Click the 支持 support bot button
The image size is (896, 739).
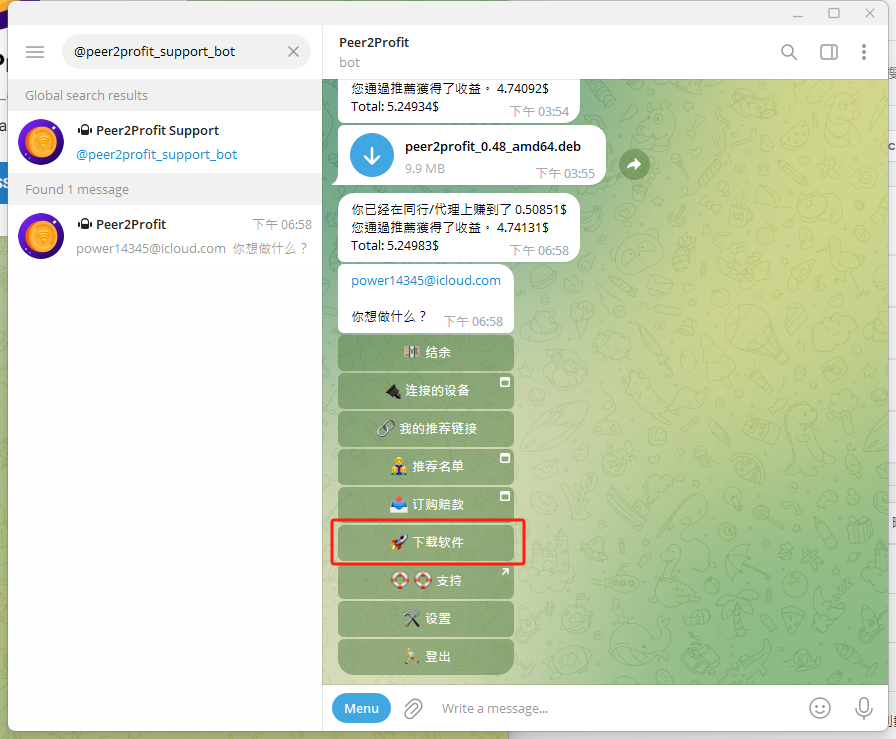click(426, 581)
